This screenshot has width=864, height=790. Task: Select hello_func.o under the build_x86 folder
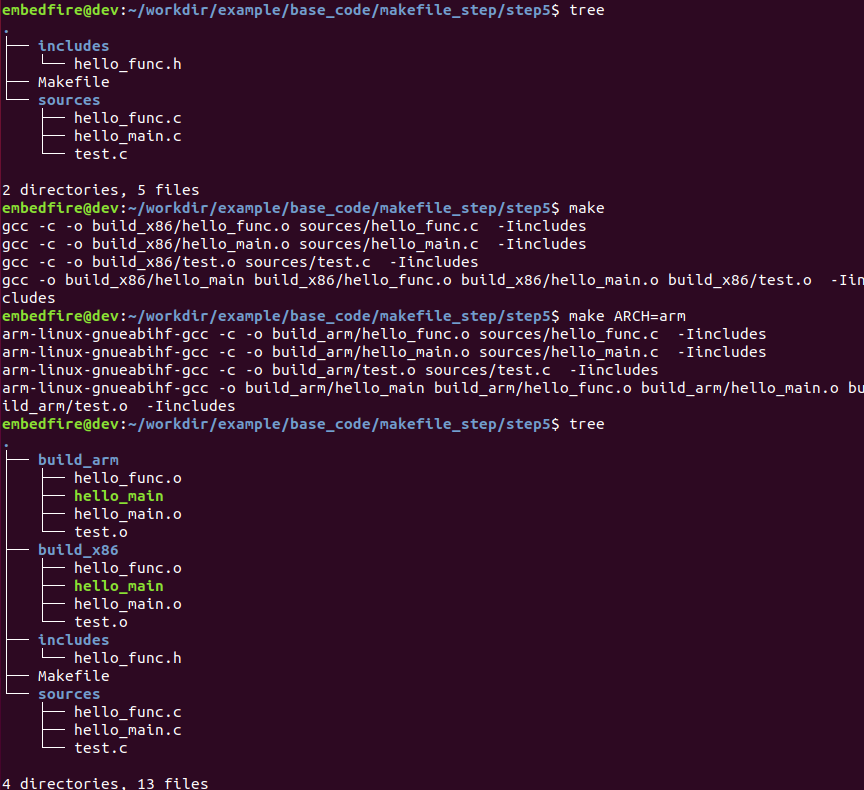(127, 568)
